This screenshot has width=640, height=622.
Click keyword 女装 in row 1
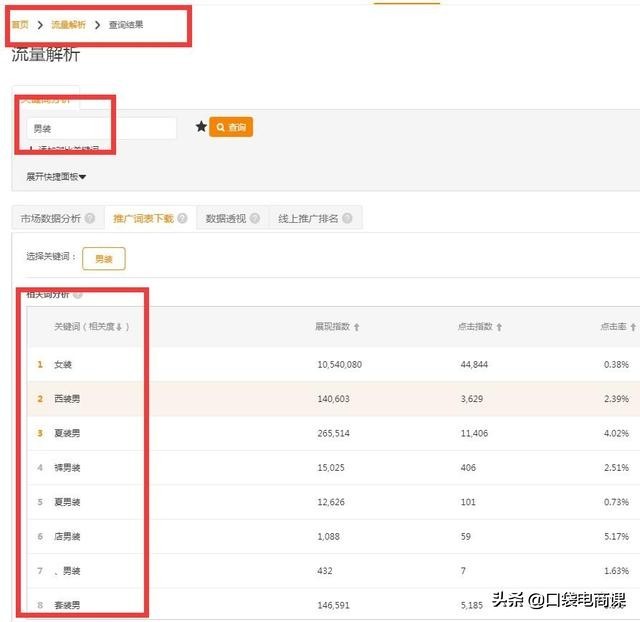click(63, 364)
